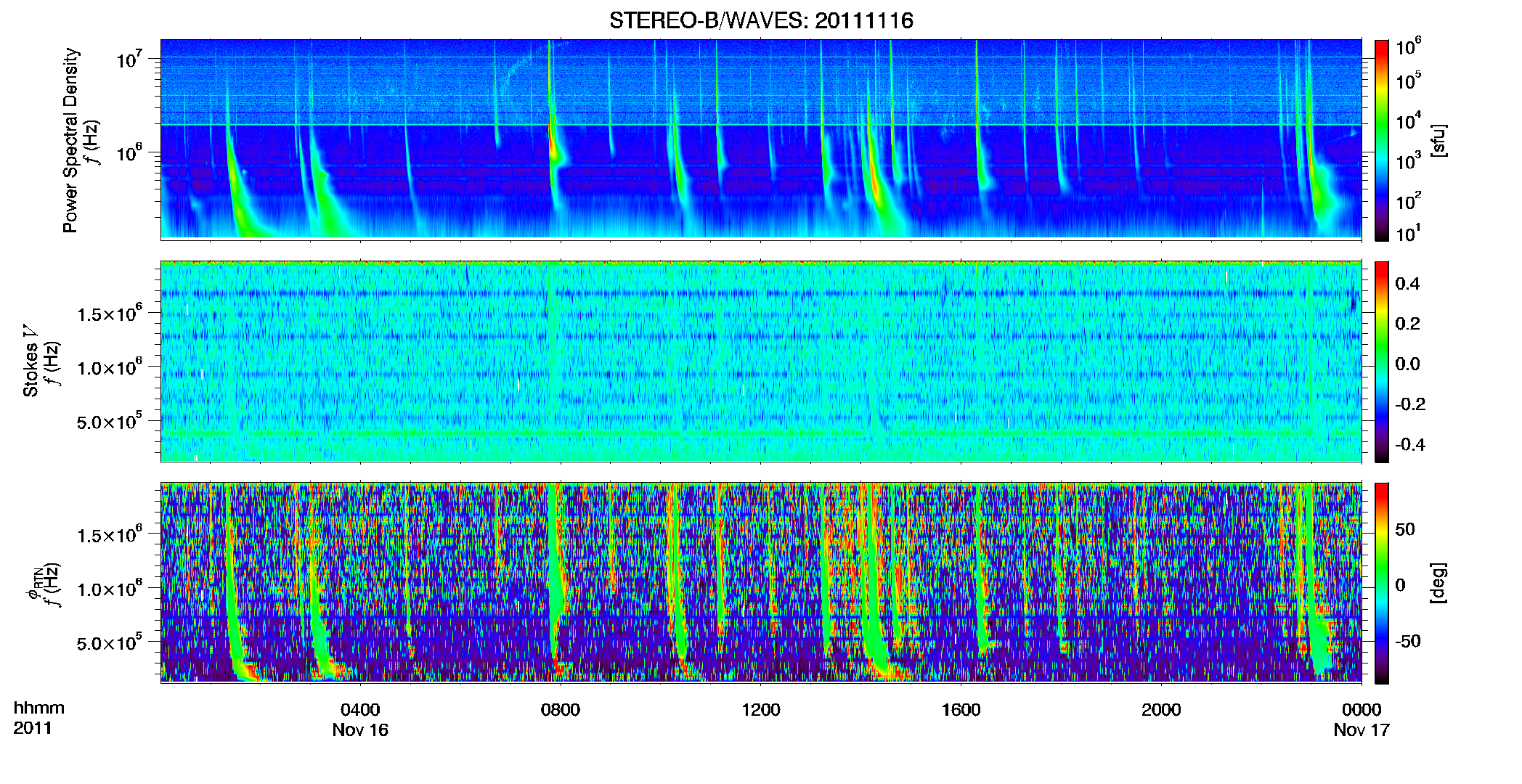
Task: Click the Stokes V colorbar
Action: coord(1382,362)
